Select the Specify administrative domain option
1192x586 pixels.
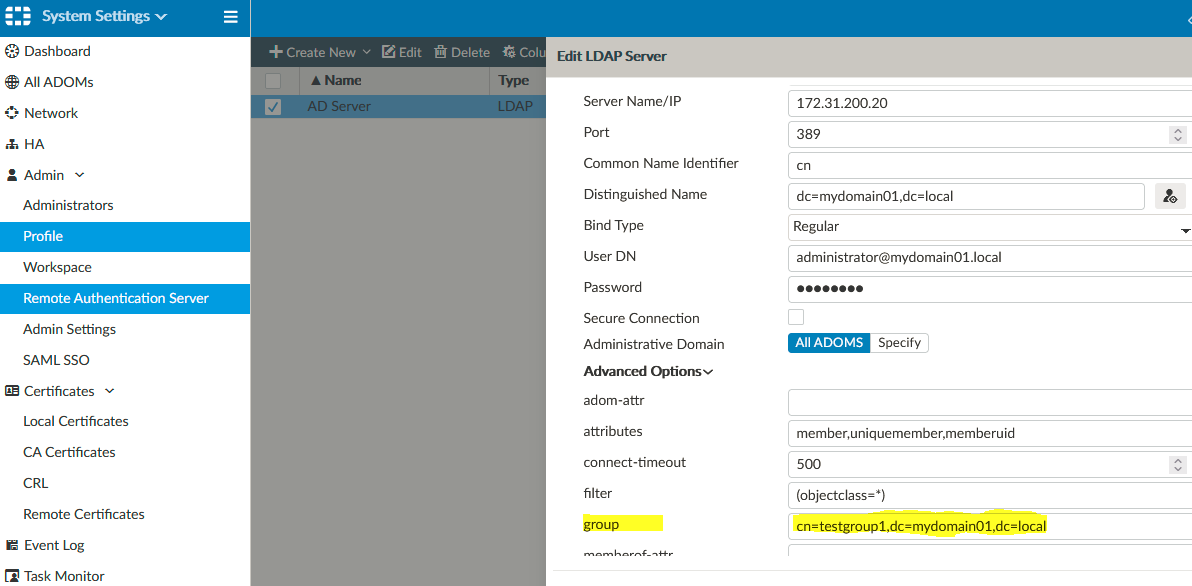pyautogui.click(x=899, y=343)
